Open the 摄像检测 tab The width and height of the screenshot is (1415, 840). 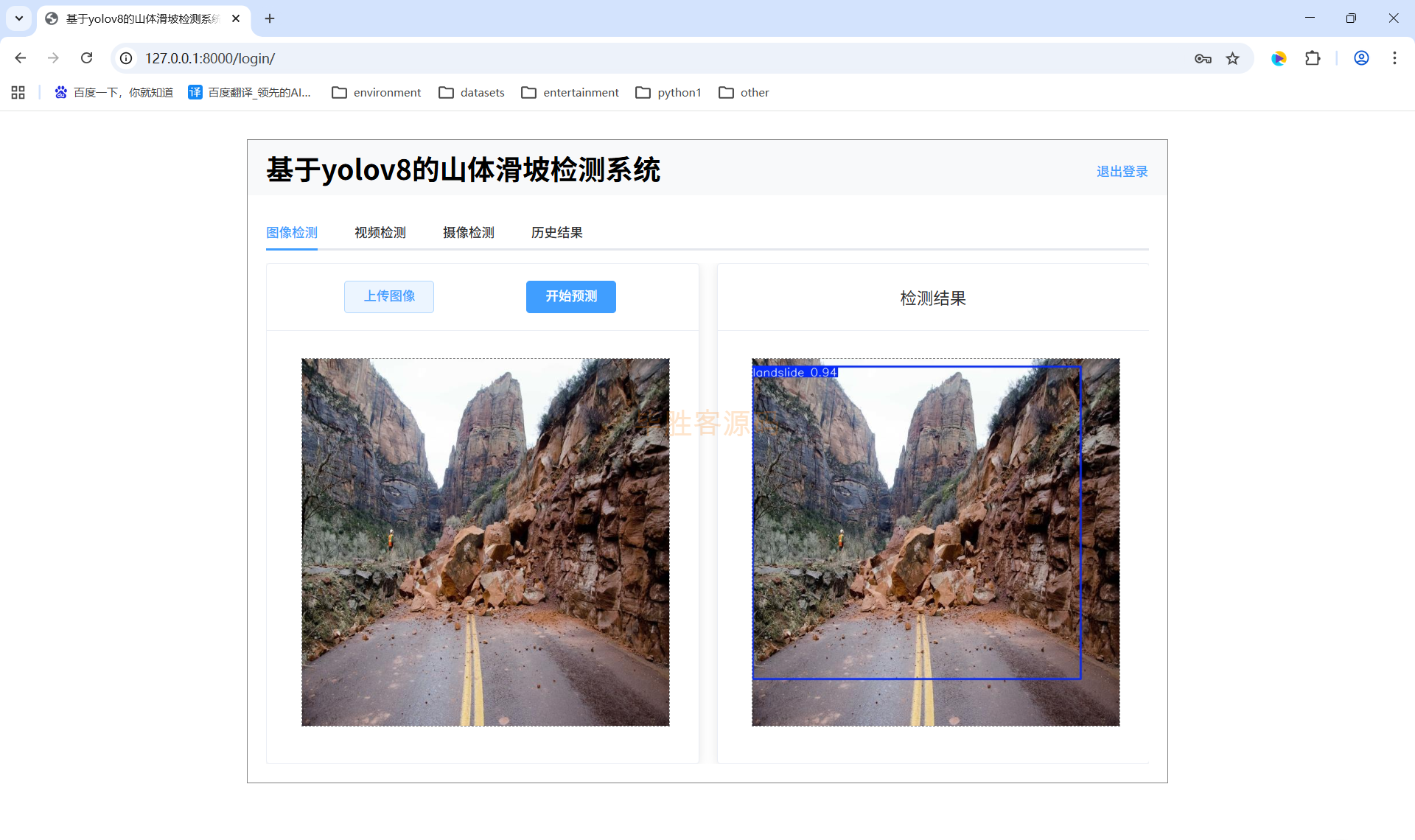[468, 233]
